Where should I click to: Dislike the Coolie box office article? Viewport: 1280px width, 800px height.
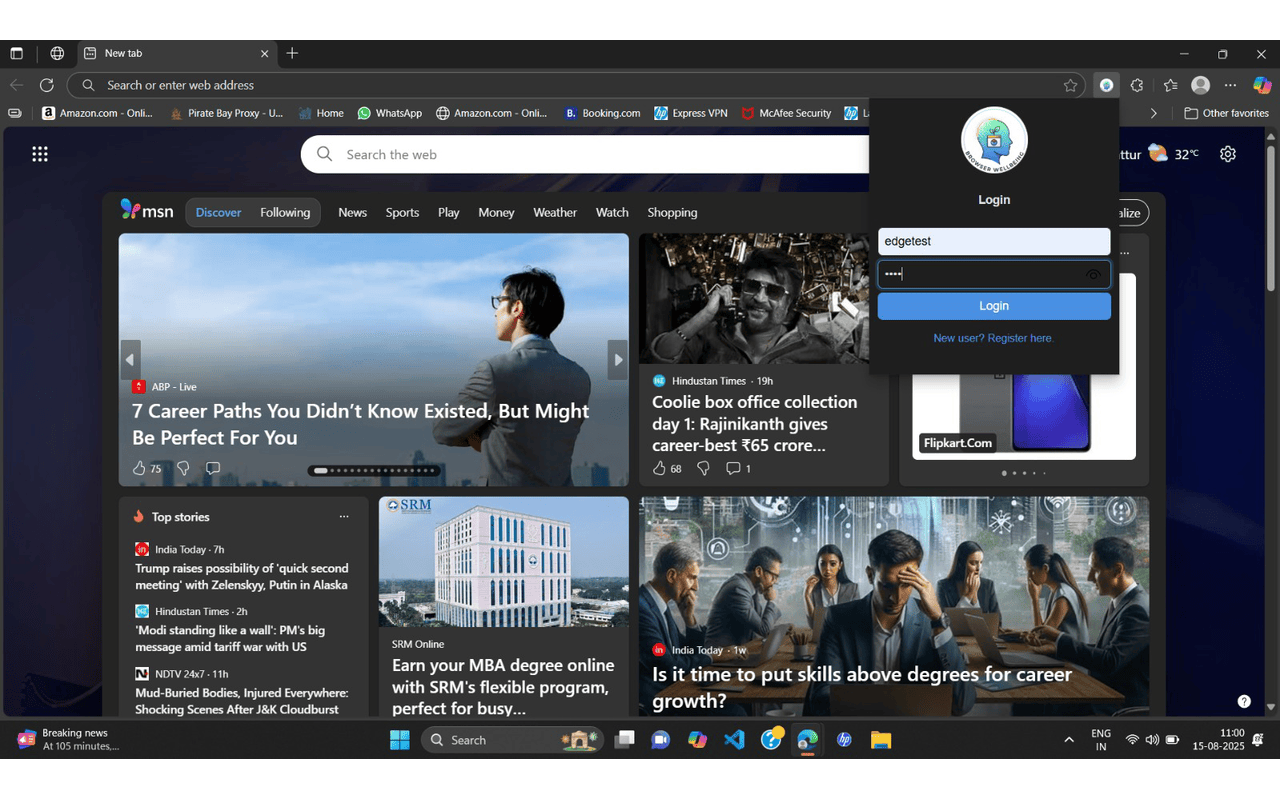click(x=703, y=468)
